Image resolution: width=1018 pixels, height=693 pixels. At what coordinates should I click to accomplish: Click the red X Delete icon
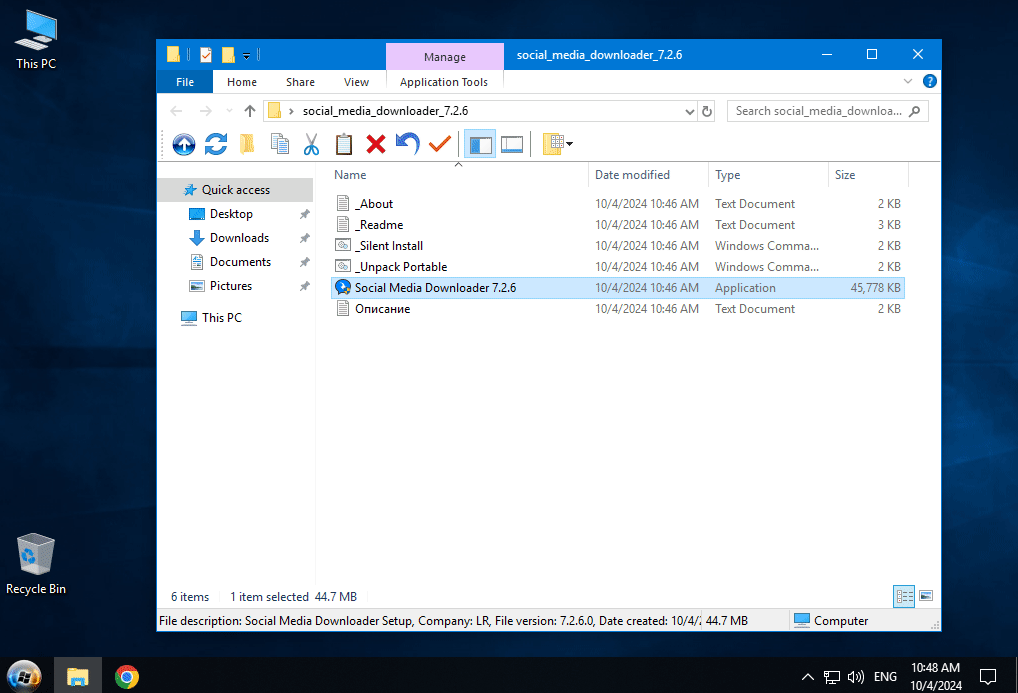pos(376,144)
